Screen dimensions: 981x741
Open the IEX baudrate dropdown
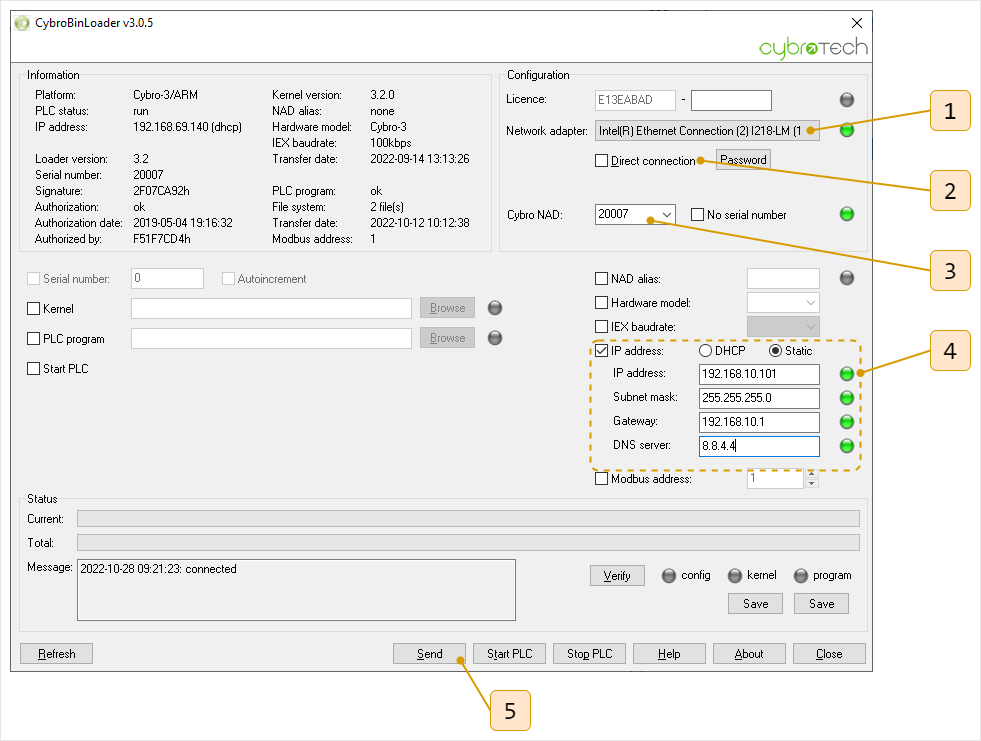tap(810, 327)
